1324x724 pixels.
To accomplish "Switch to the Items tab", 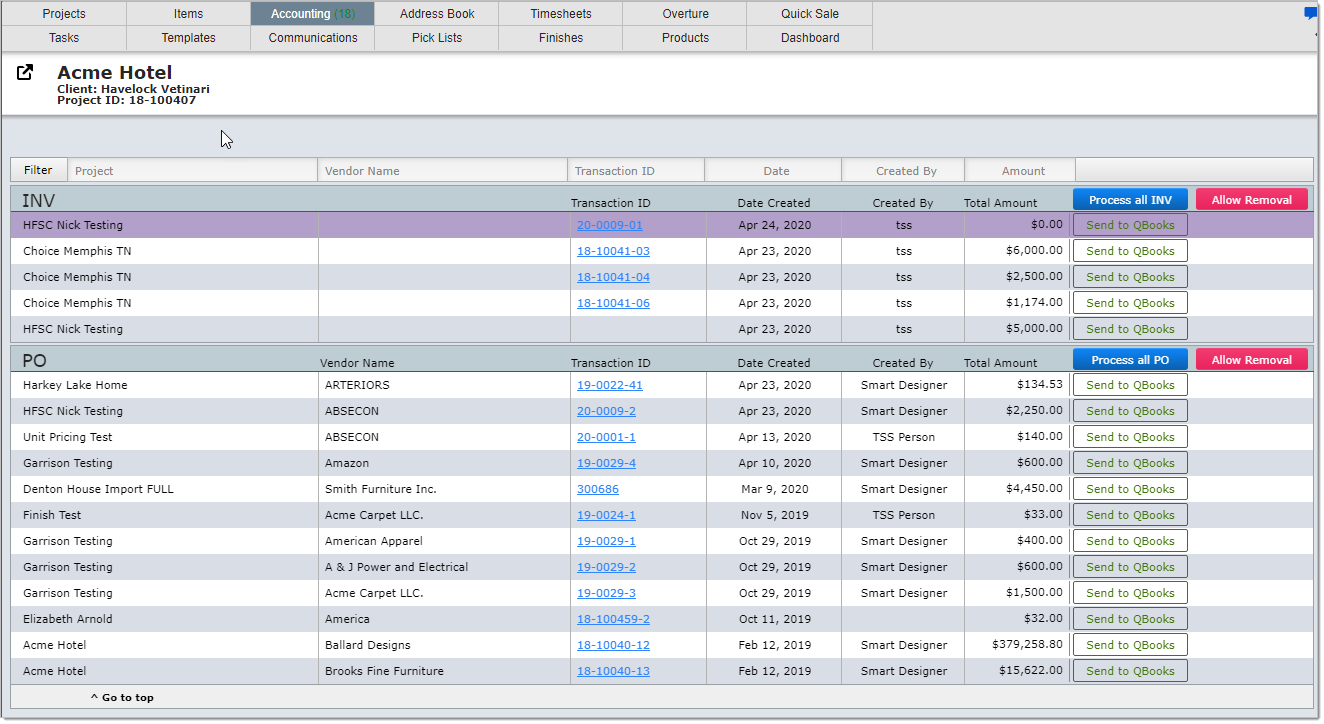I will coord(189,14).
